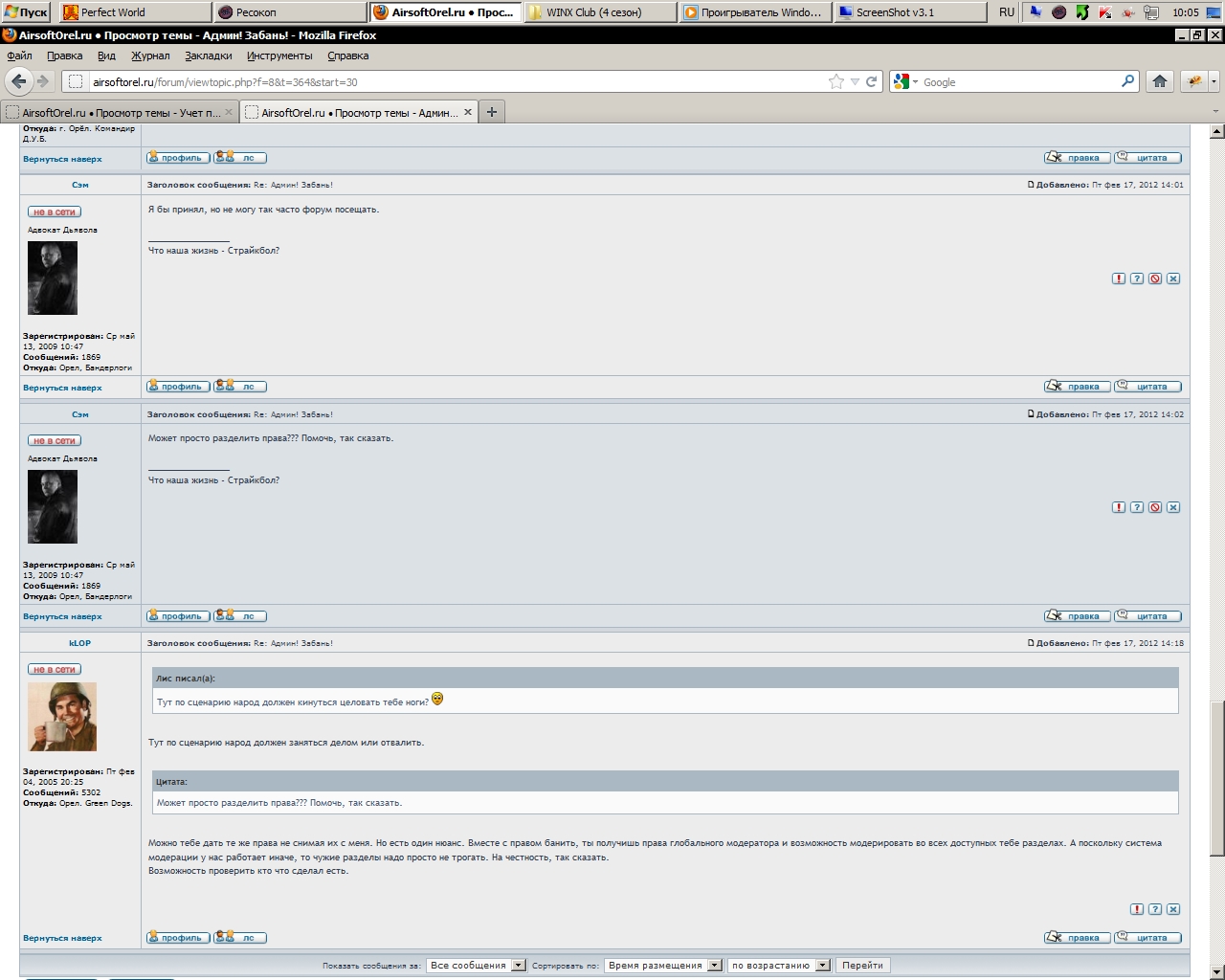Open the Инструменты menu
Viewport: 1225px width, 980px height.
coord(279,56)
